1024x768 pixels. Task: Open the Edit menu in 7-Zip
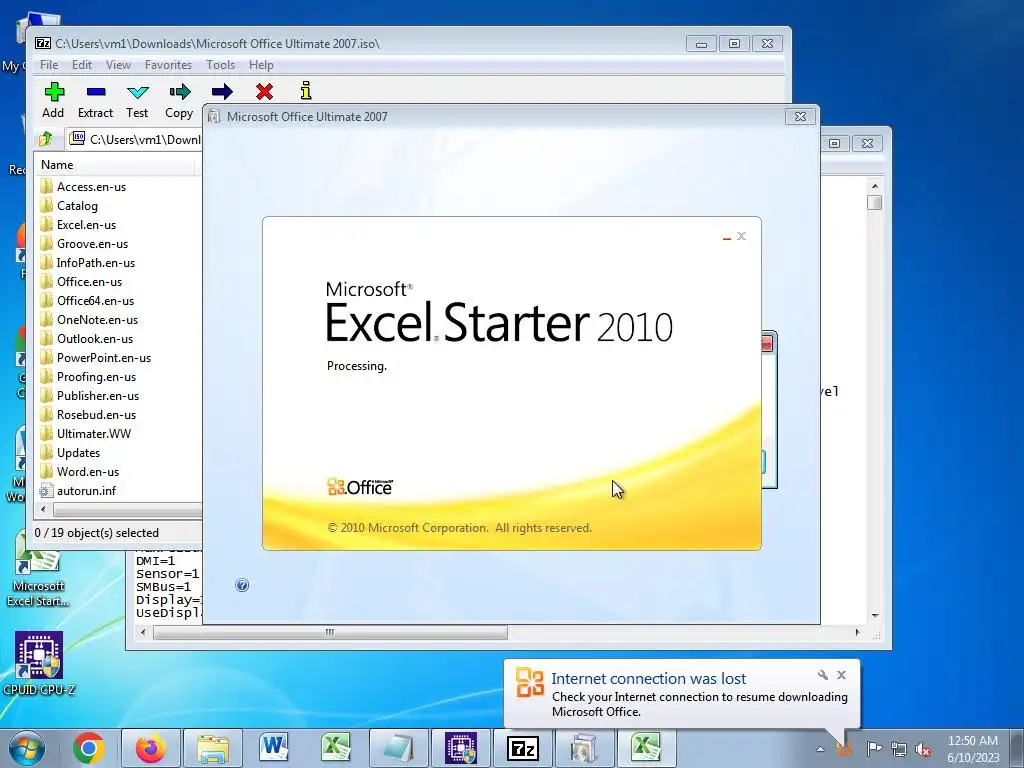[82, 65]
